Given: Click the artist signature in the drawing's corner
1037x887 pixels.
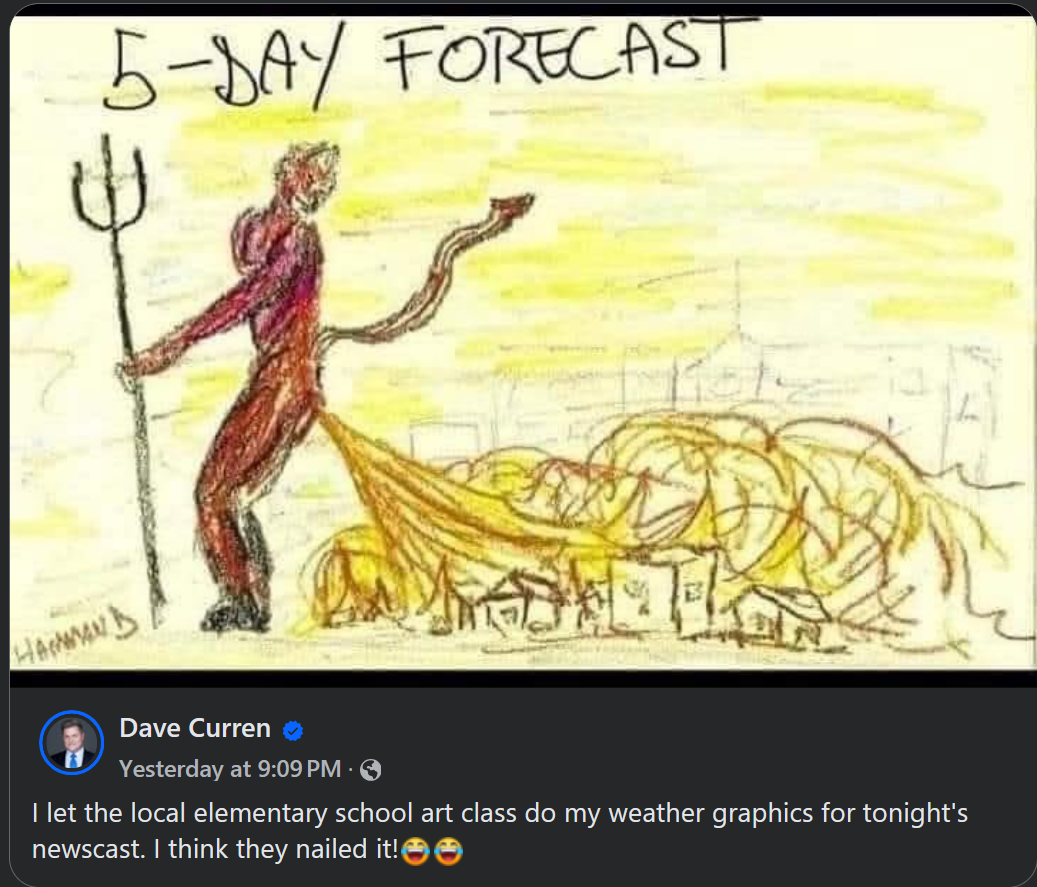Looking at the screenshot, I should pyautogui.click(x=75, y=634).
